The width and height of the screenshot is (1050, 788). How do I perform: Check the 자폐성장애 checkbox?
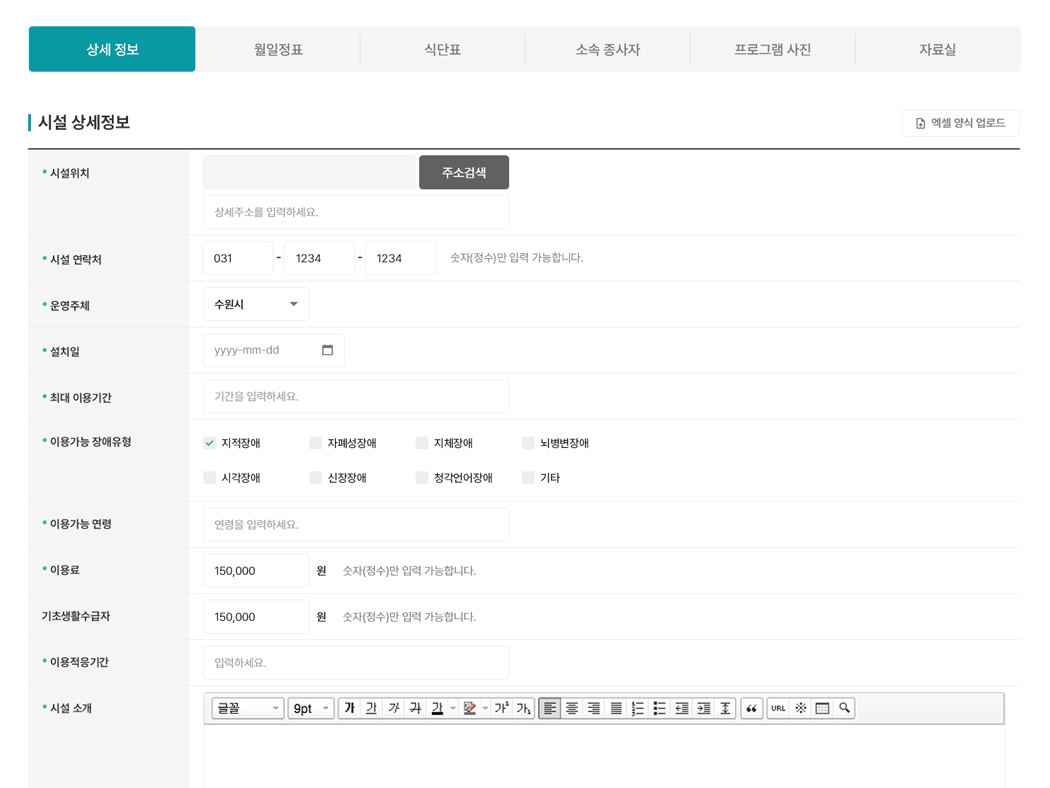click(x=315, y=443)
